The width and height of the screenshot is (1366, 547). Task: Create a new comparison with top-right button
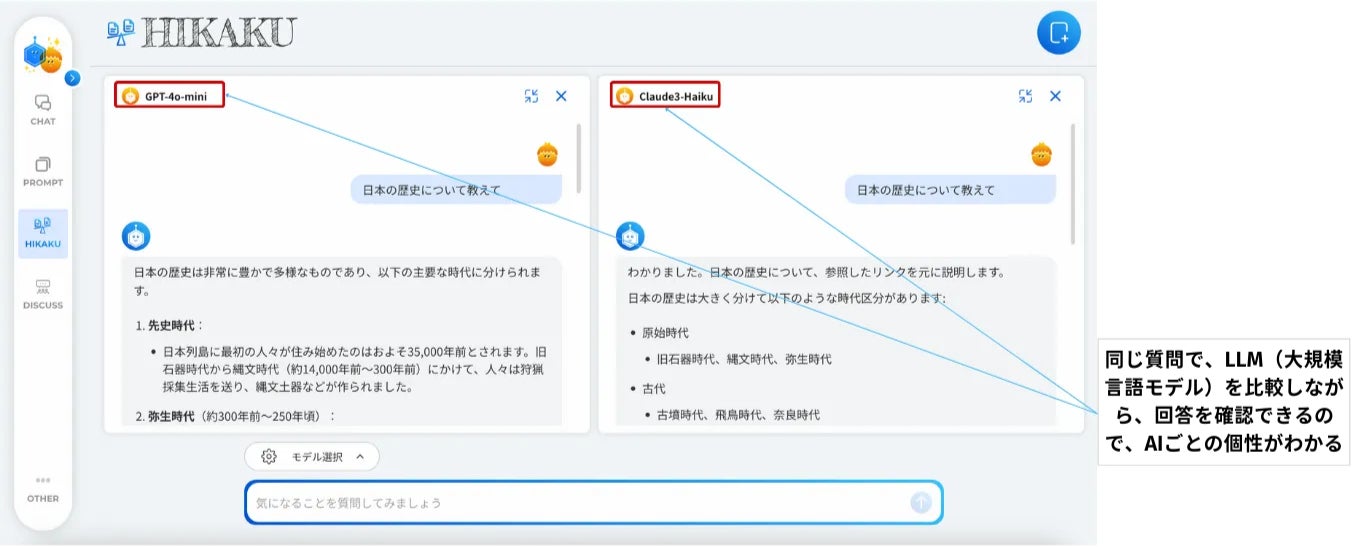(x=1059, y=32)
